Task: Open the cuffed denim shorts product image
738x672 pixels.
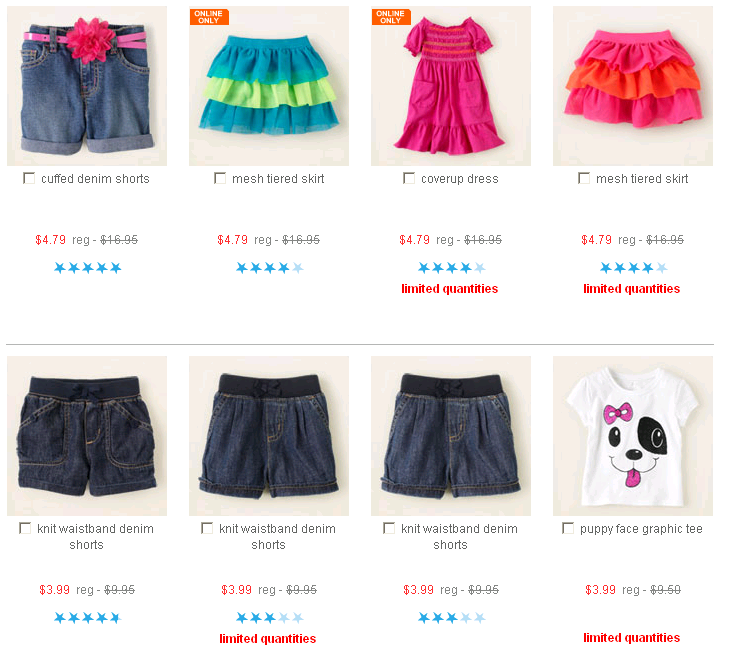Action: [x=87, y=86]
